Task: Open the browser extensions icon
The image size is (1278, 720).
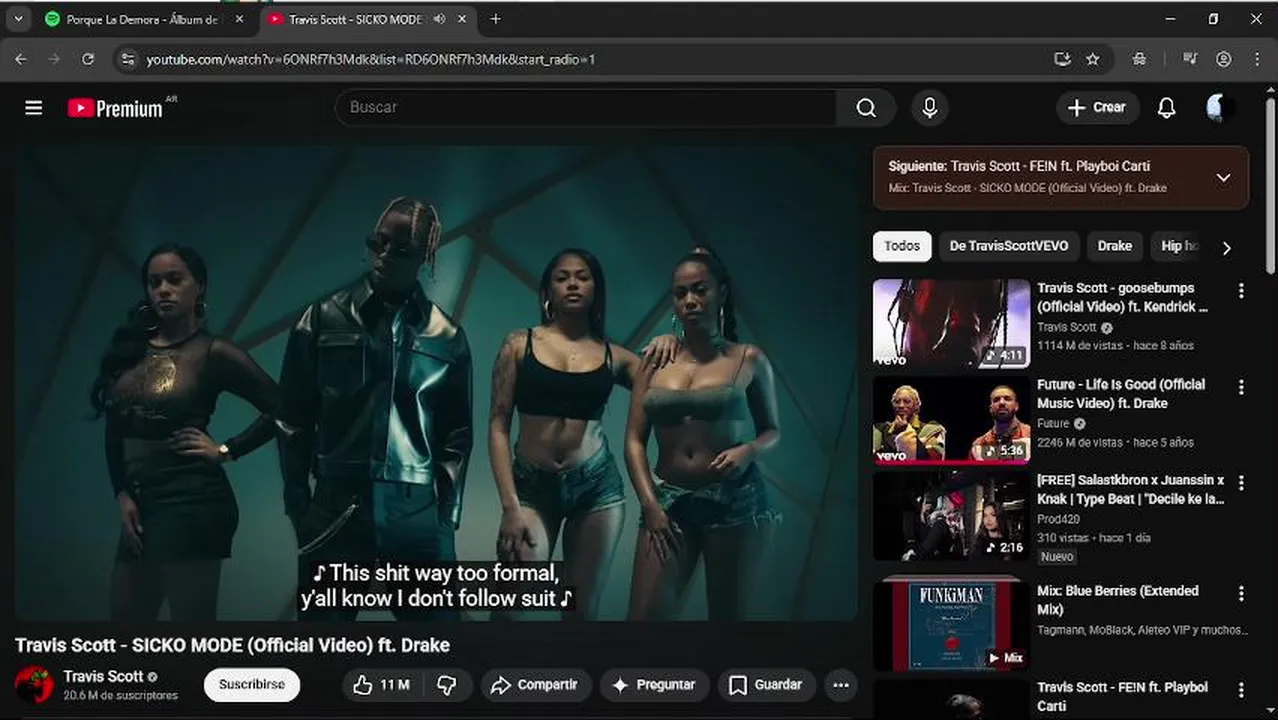Action: pyautogui.click(x=1139, y=59)
